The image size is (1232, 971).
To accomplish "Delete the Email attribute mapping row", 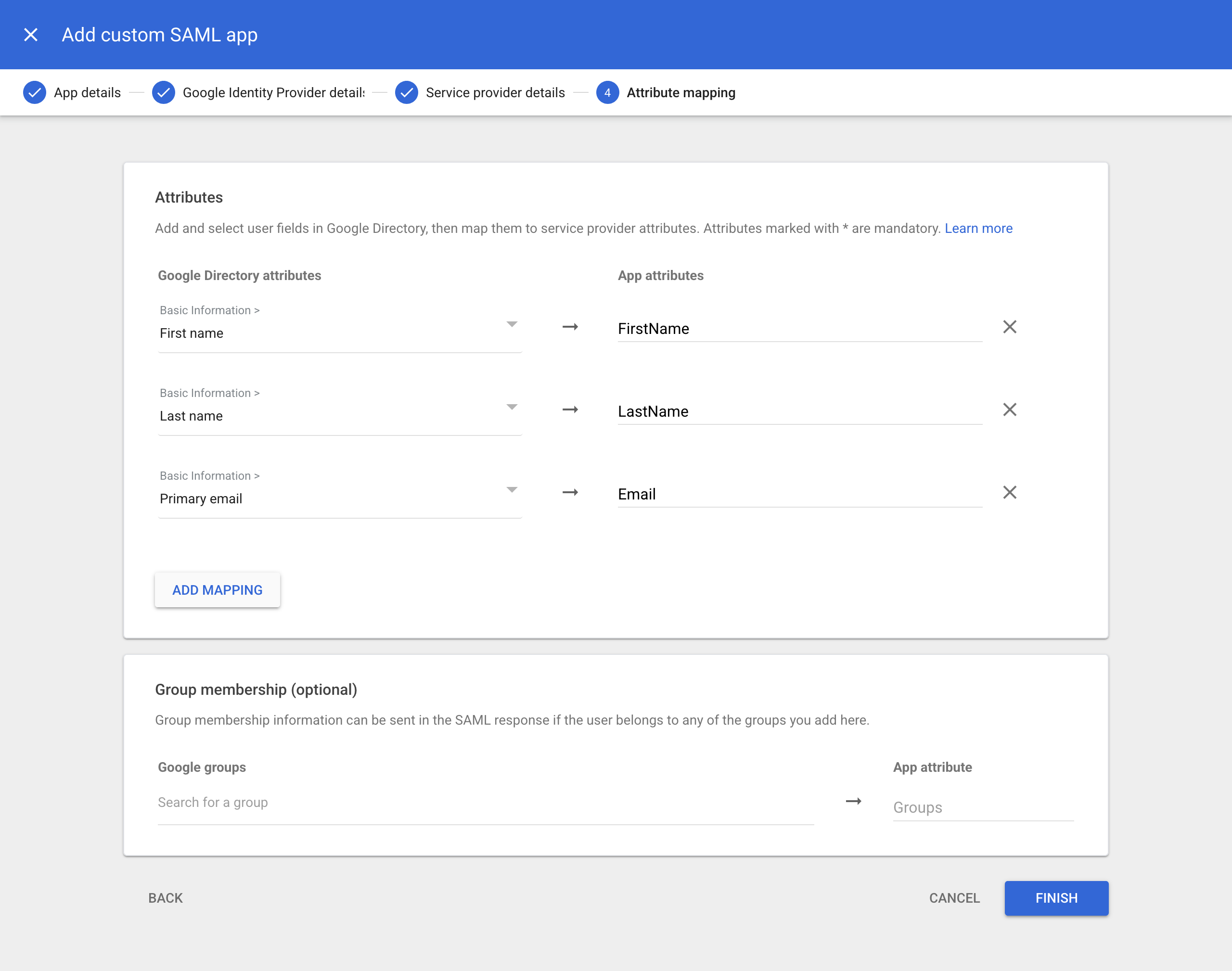I will 1010,492.
